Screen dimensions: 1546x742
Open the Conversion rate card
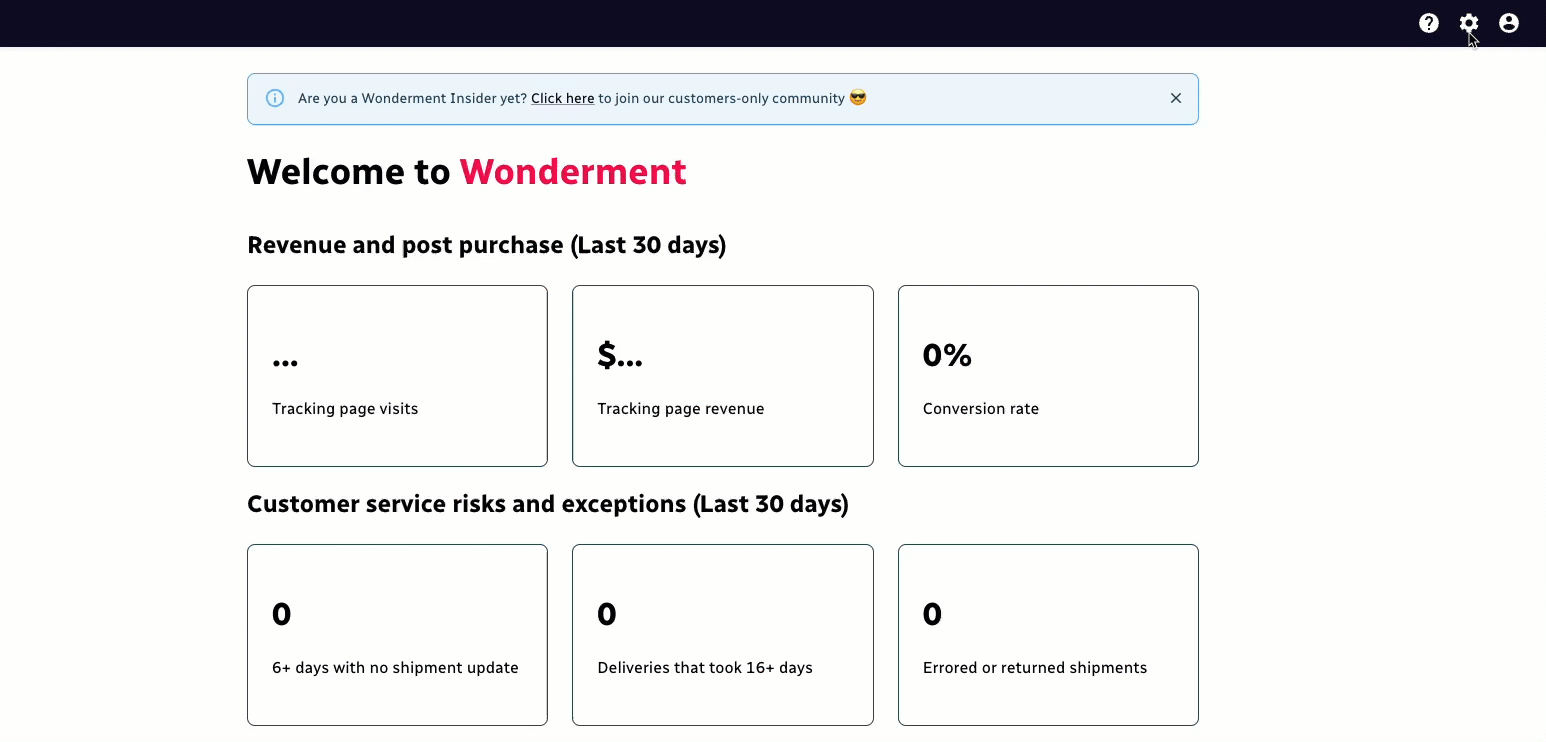pos(1048,376)
